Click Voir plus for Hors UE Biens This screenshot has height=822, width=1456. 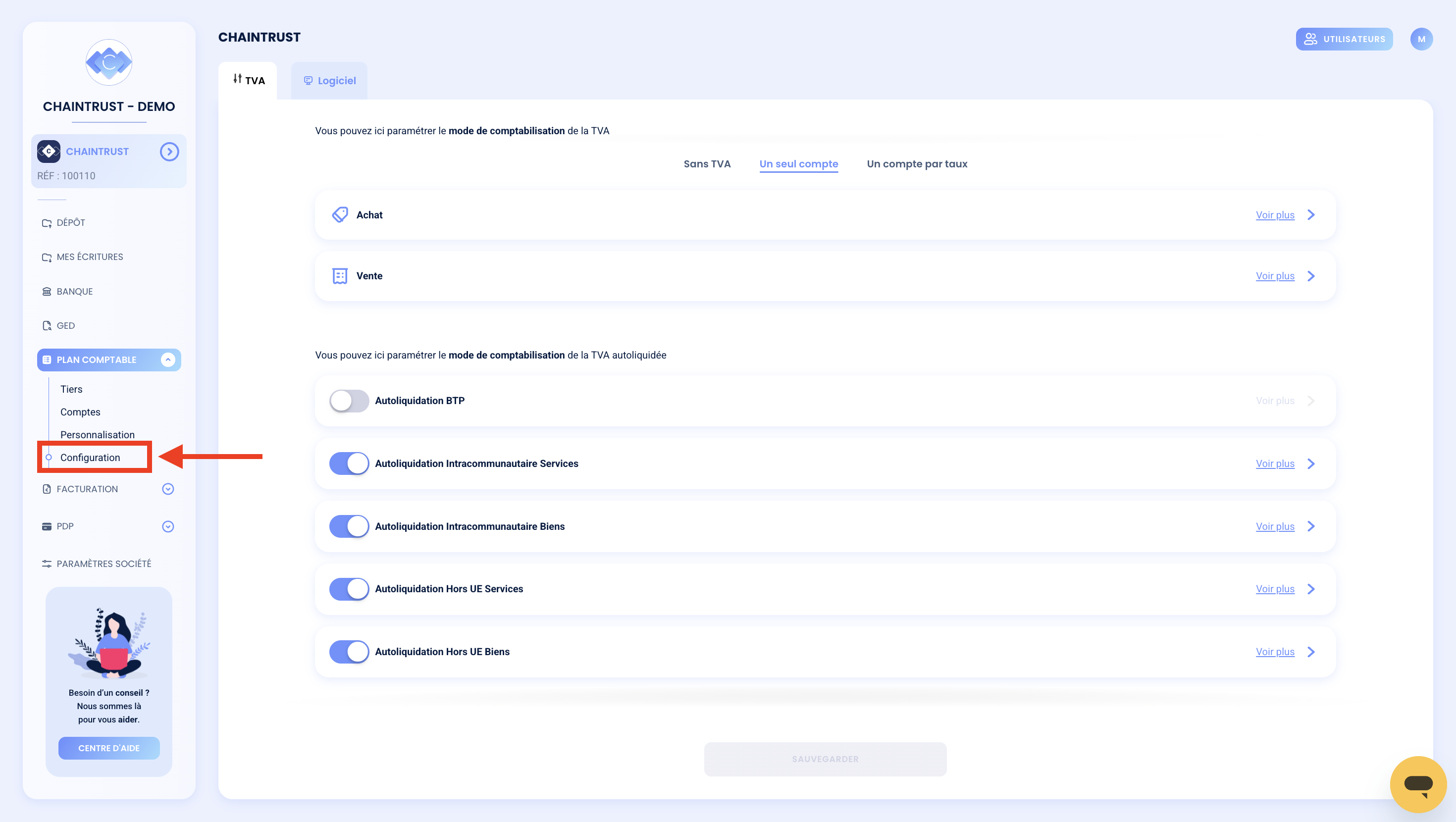(1275, 652)
